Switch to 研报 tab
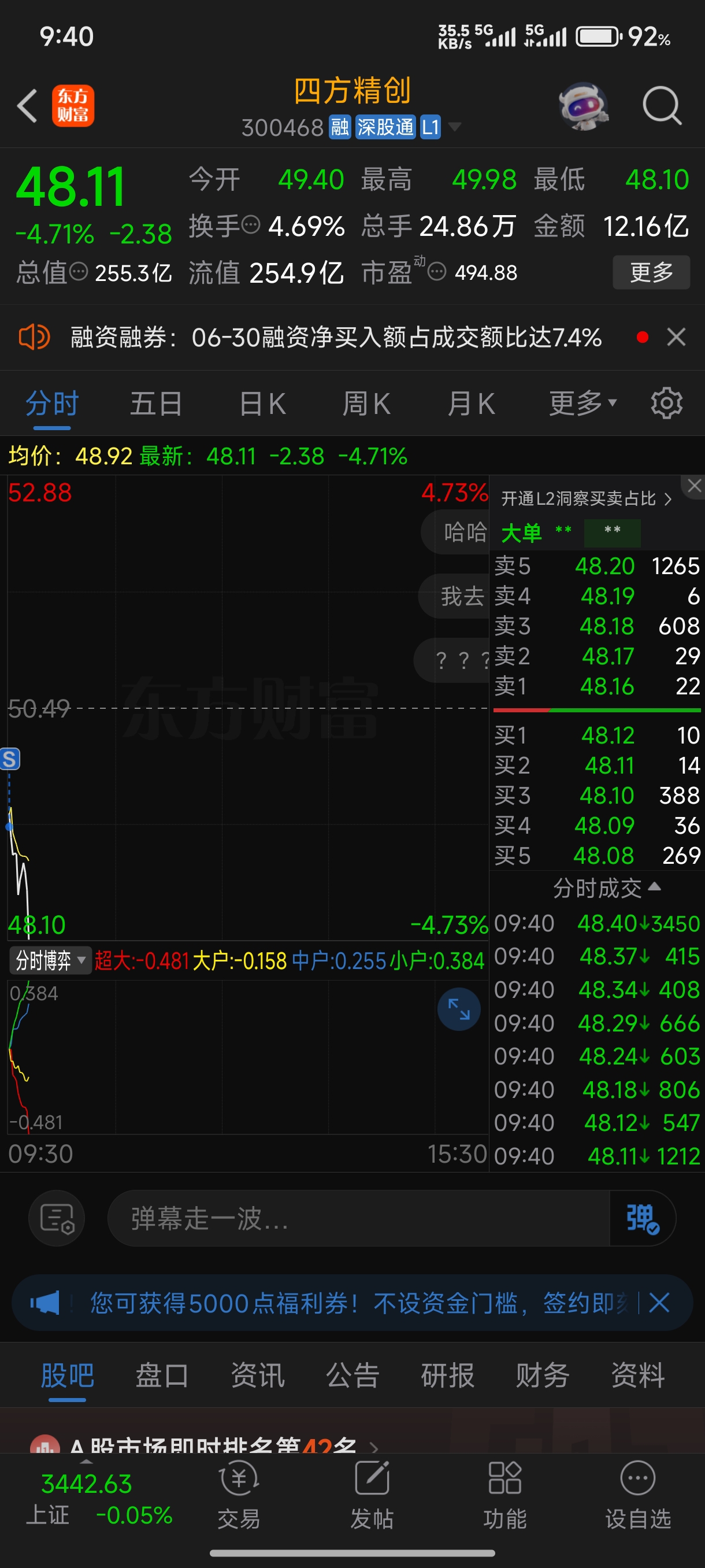The width and height of the screenshot is (705, 1568). pyautogui.click(x=448, y=1375)
